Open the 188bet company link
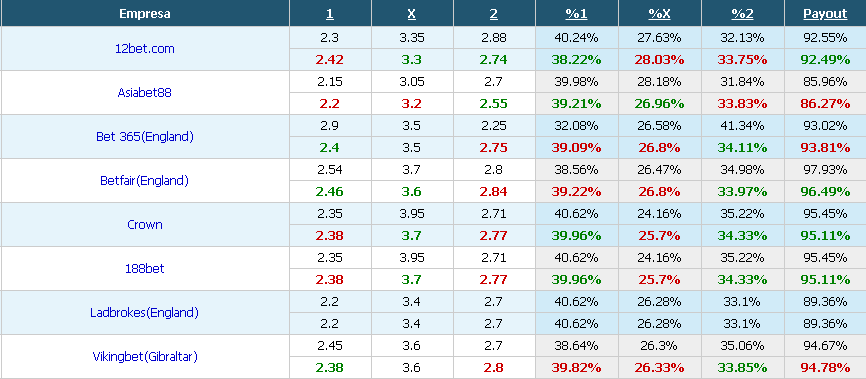 pyautogui.click(x=145, y=269)
